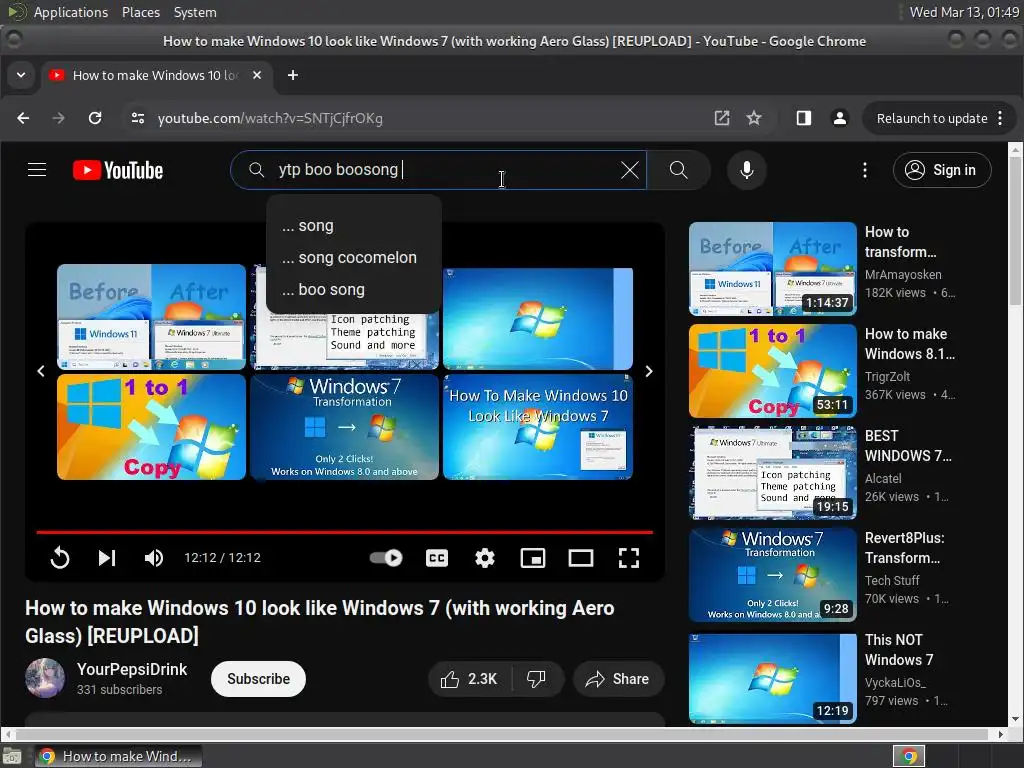Image resolution: width=1024 pixels, height=768 pixels.
Task: Subscribe to YourPepsiDrink channel
Action: click(x=259, y=679)
